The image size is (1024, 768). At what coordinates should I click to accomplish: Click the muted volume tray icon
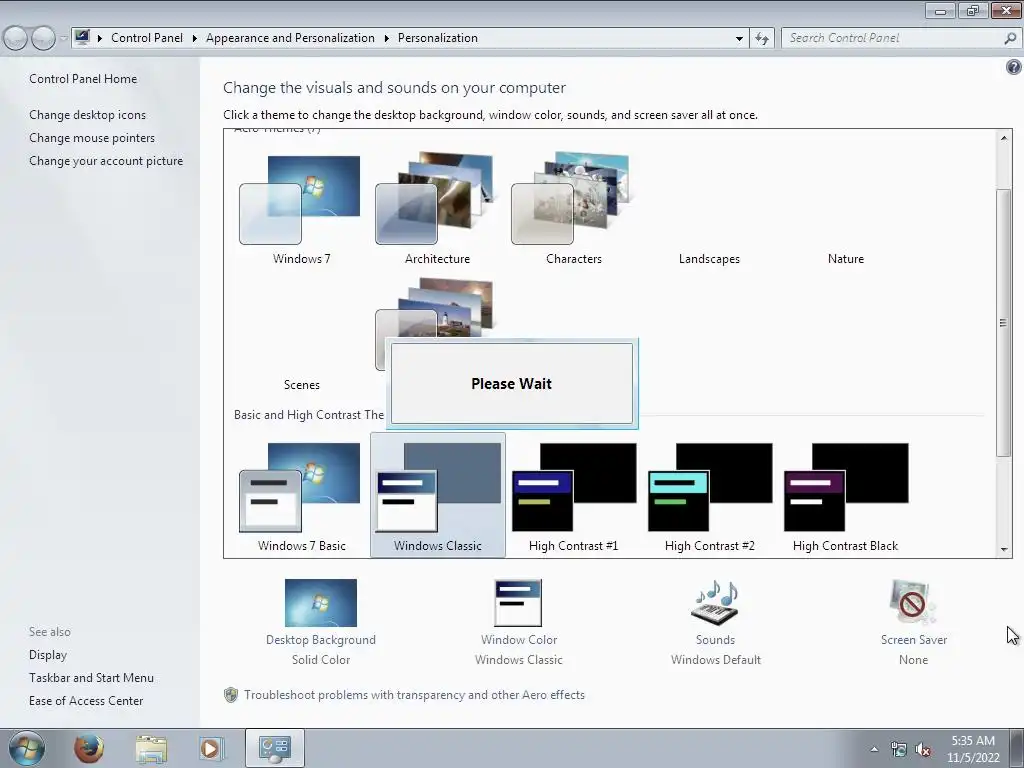[923, 750]
